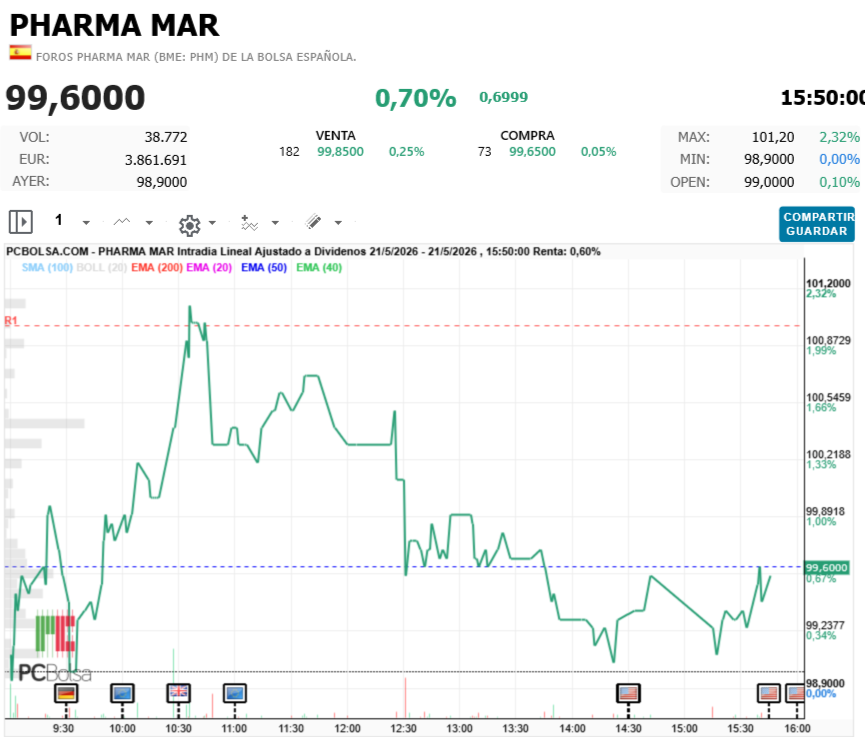The height and width of the screenshot is (737, 865).
Task: Click the COMPARTIR GUARDAR button
Action: tap(817, 224)
